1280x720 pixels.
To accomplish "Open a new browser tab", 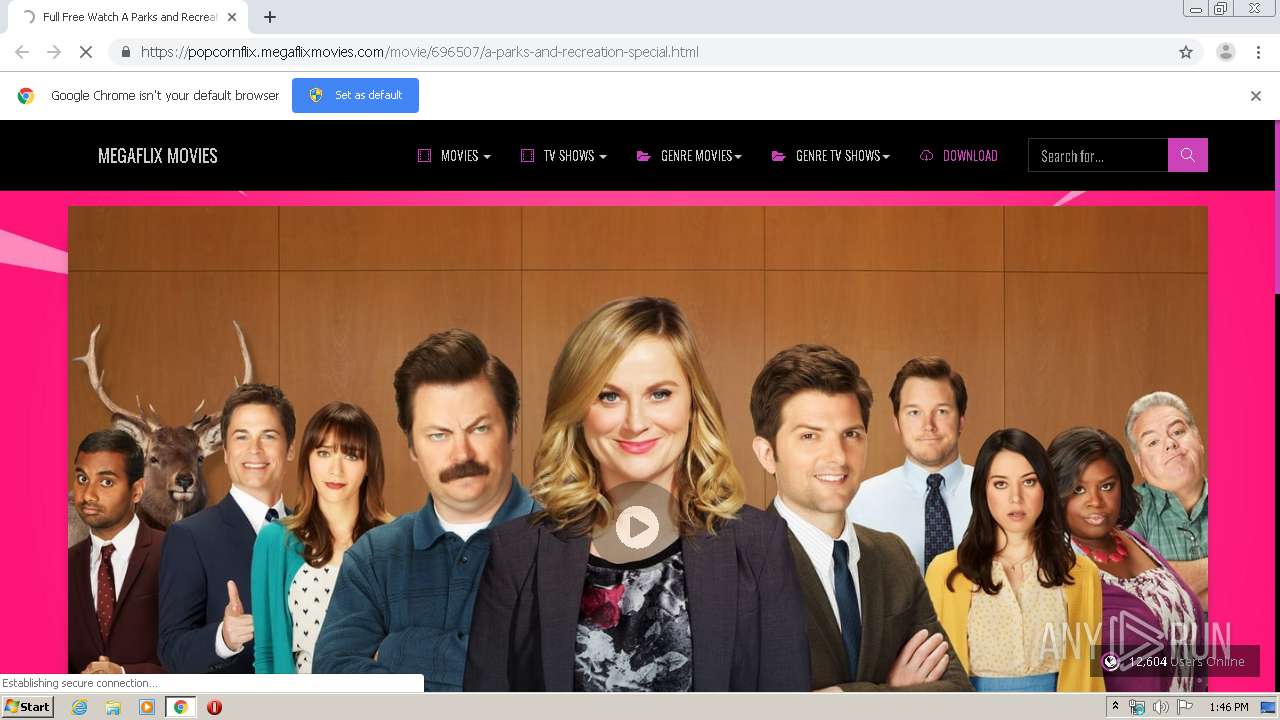I will (x=270, y=17).
